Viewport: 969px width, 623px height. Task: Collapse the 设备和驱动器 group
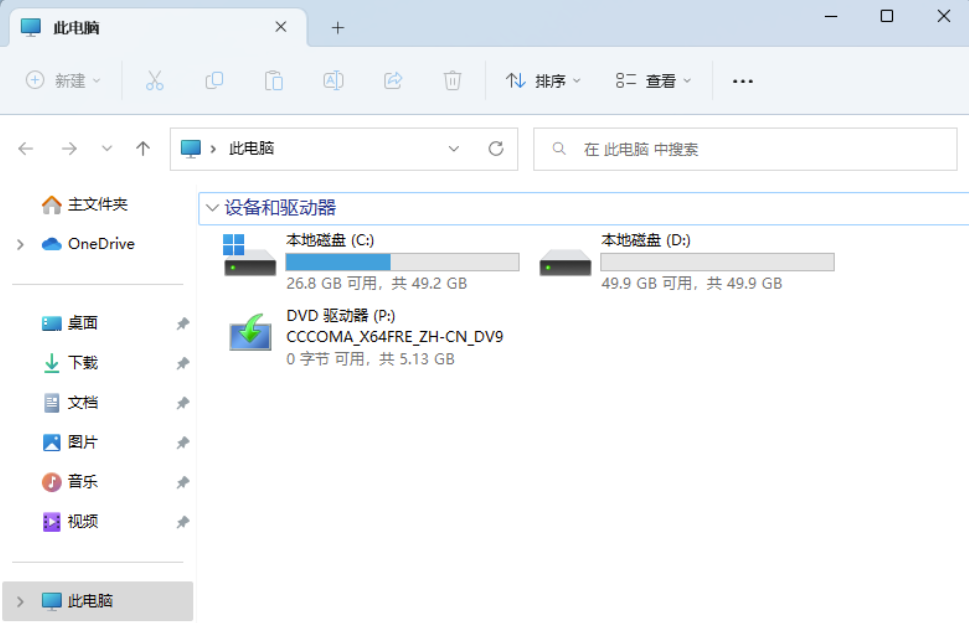[x=212, y=208]
